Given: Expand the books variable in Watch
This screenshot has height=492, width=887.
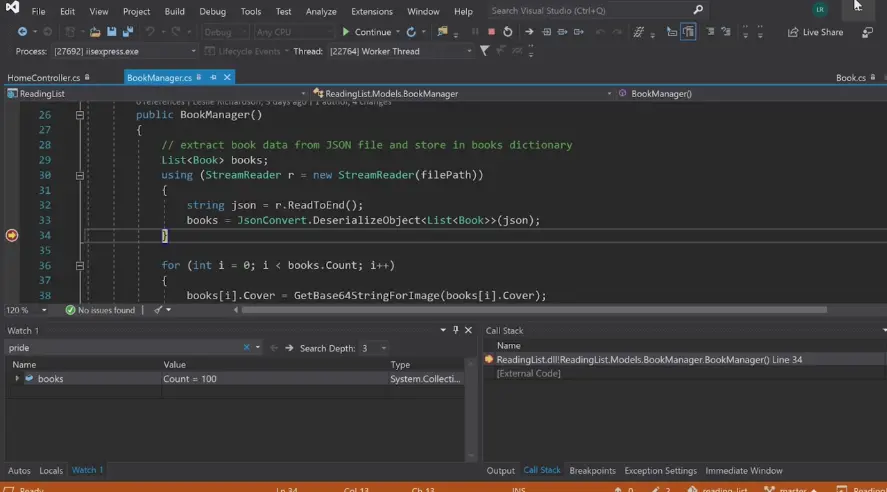Looking at the screenshot, I should tap(17, 379).
